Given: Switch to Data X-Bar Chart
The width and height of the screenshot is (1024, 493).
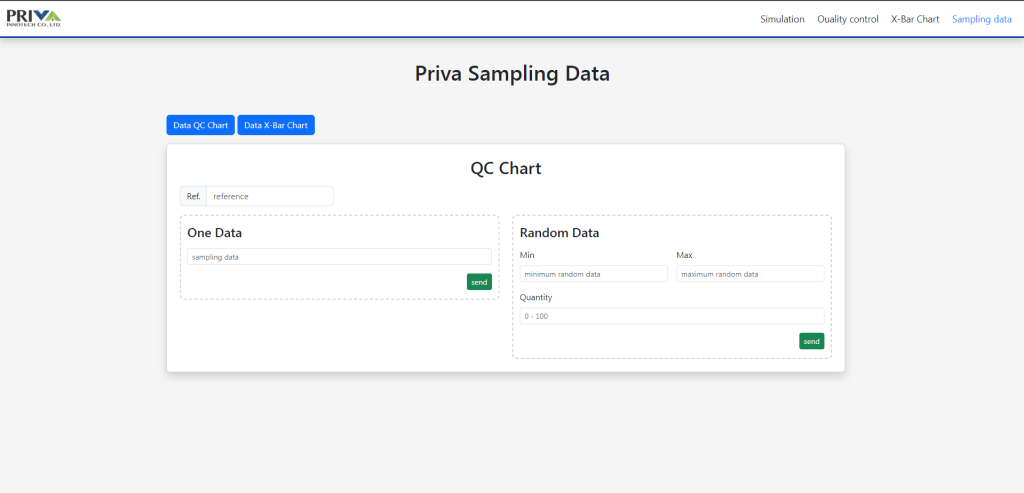Looking at the screenshot, I should 276,125.
